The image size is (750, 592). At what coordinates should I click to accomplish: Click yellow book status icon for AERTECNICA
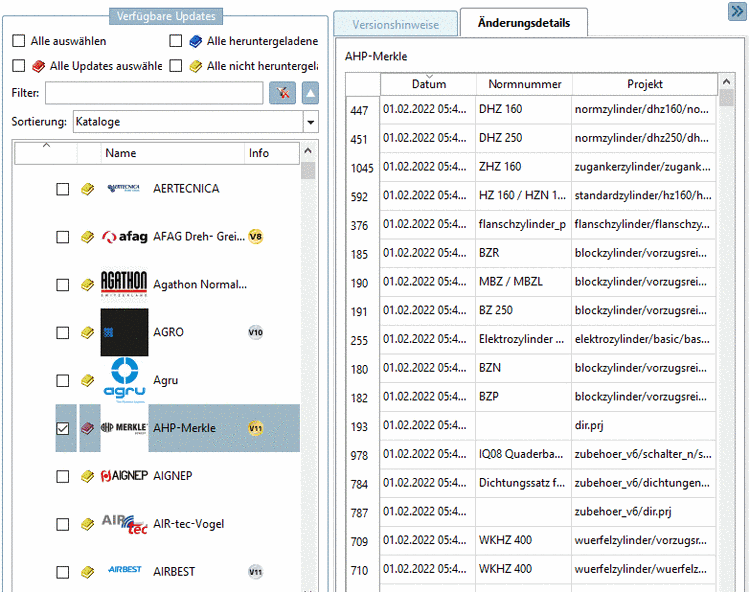[88, 189]
